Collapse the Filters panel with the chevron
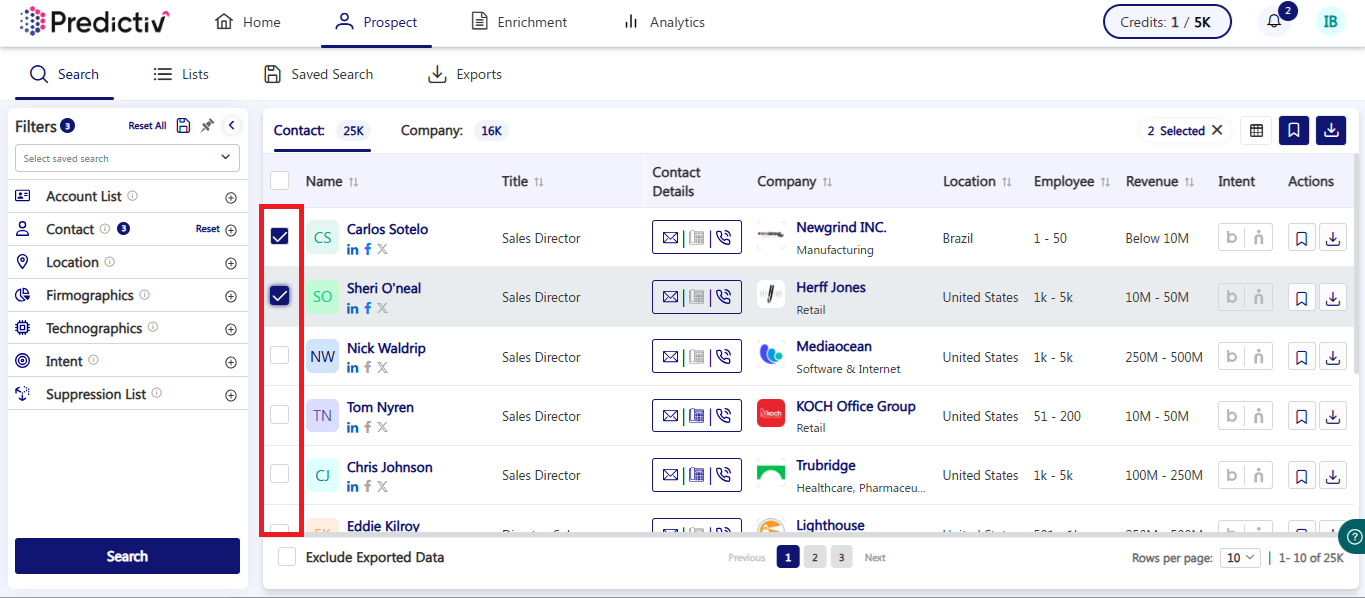This screenshot has width=1365, height=598. point(231,125)
